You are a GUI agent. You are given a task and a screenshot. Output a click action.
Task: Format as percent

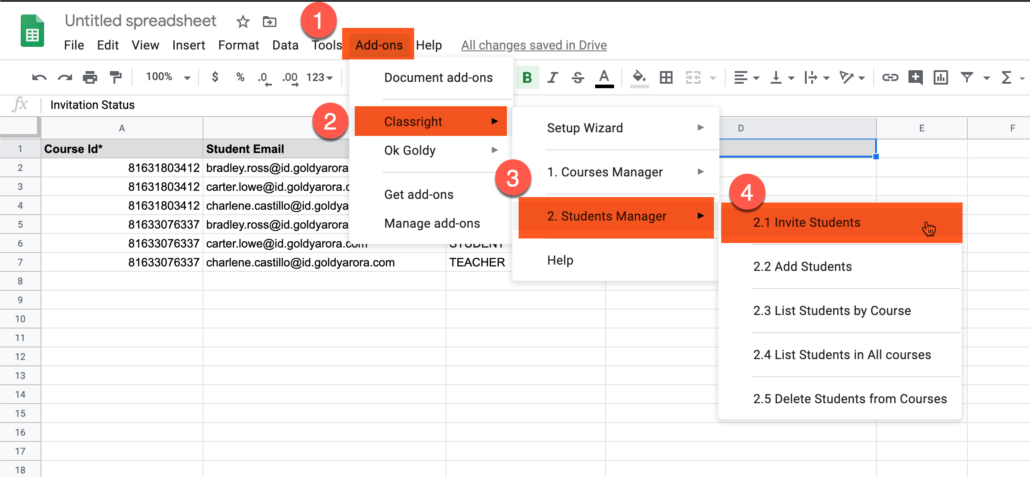(240, 78)
